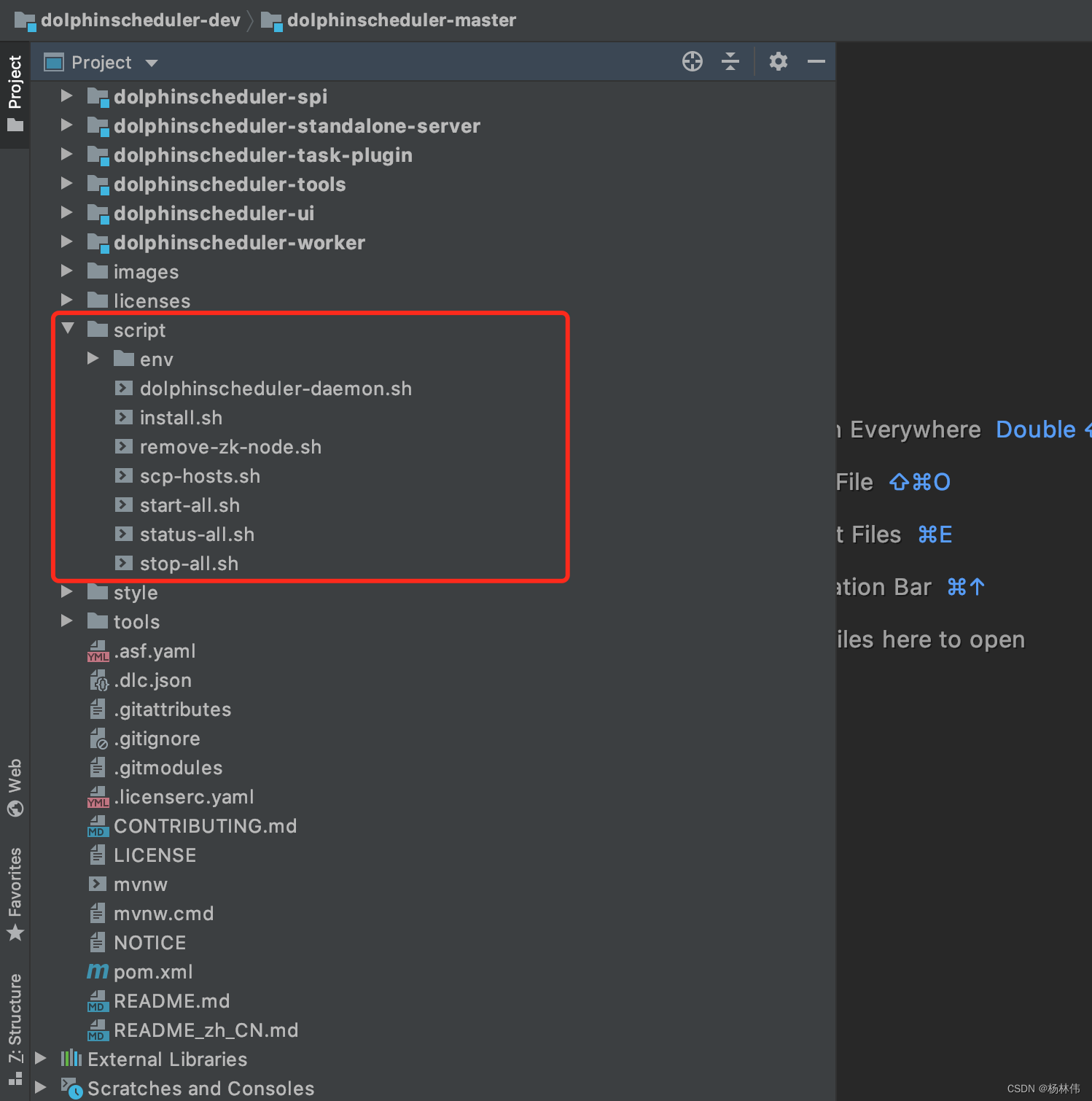Click the MD icon of README_zh_CN.md
This screenshot has height=1101, width=1092.
pyautogui.click(x=98, y=1030)
